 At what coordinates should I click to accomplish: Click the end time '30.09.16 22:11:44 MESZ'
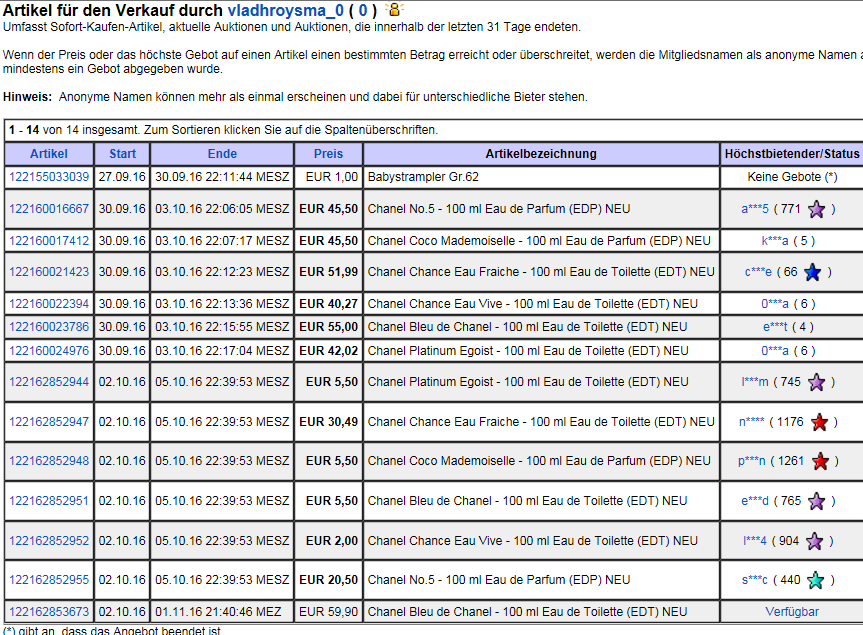(x=222, y=177)
